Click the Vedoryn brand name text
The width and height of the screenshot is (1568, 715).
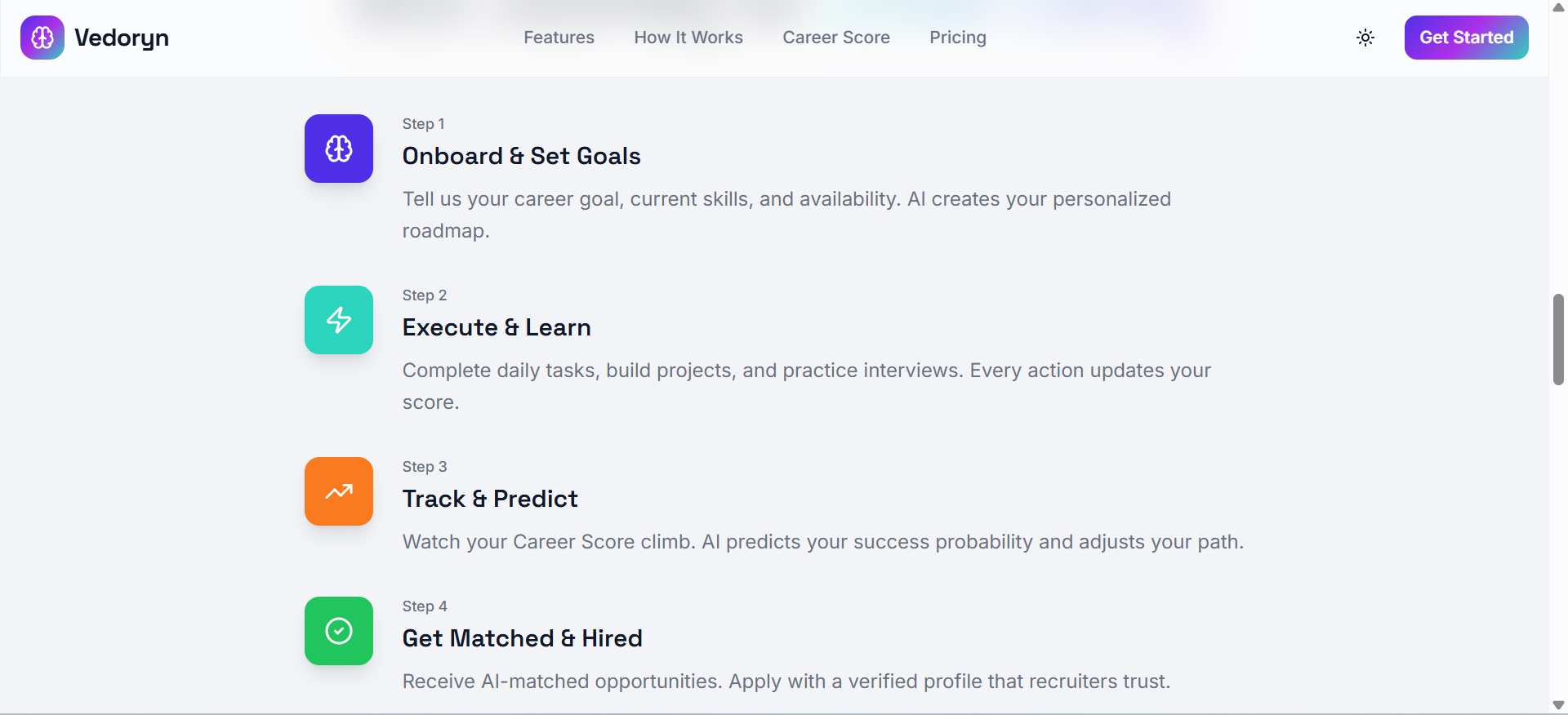point(122,38)
